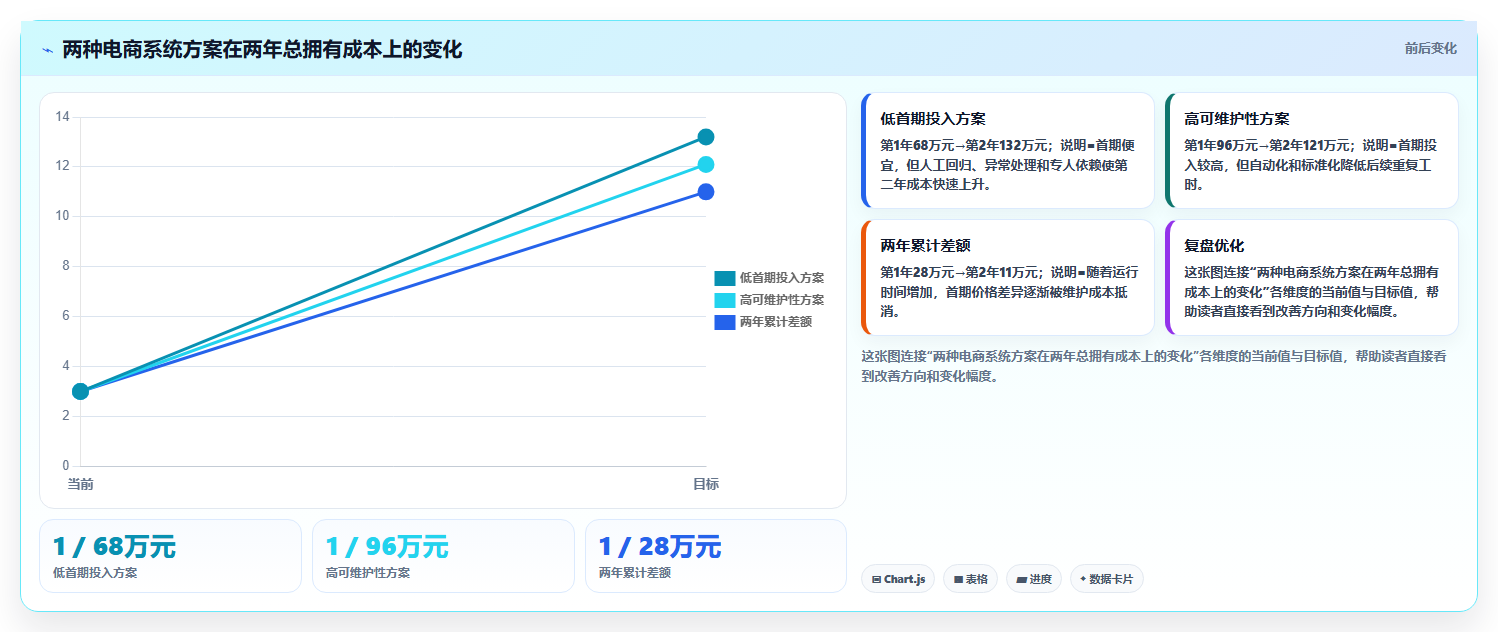Click the 表格 tag square icon
Viewport: 1498px width, 632px height.
[958, 579]
